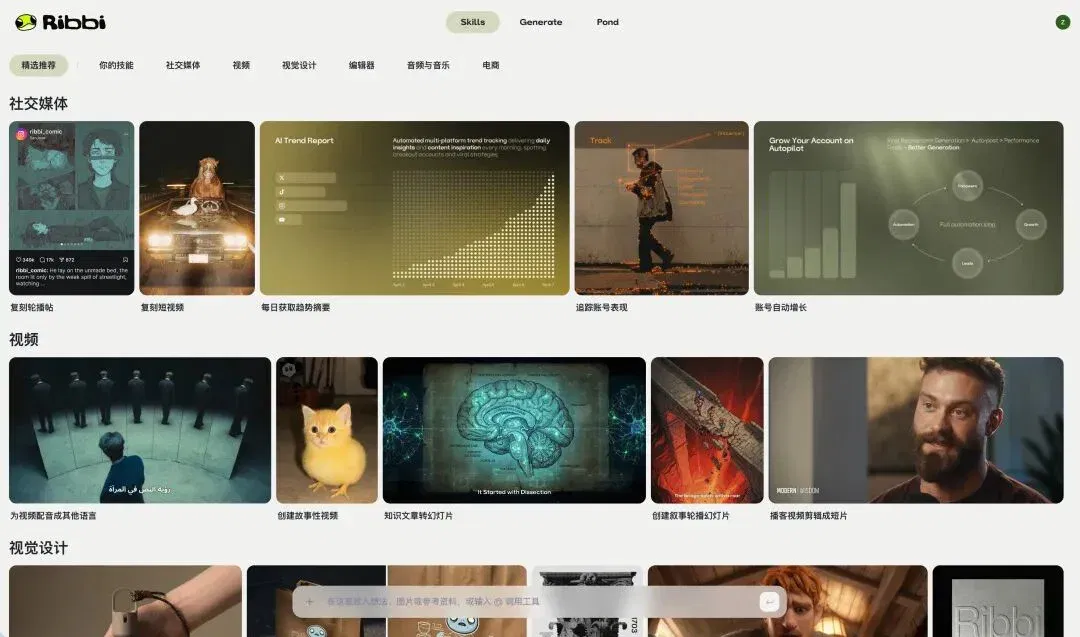The width and height of the screenshot is (1080, 637).
Task: Select the 视频 category filter
Action: click(x=241, y=65)
